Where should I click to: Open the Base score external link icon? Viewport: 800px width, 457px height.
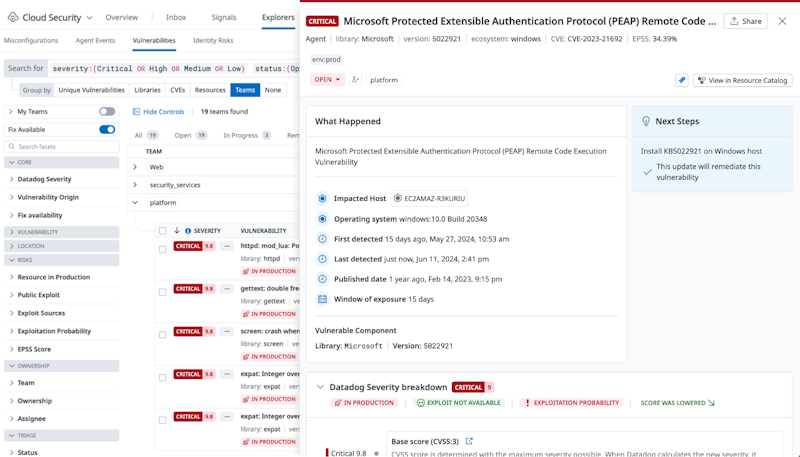[x=469, y=441]
